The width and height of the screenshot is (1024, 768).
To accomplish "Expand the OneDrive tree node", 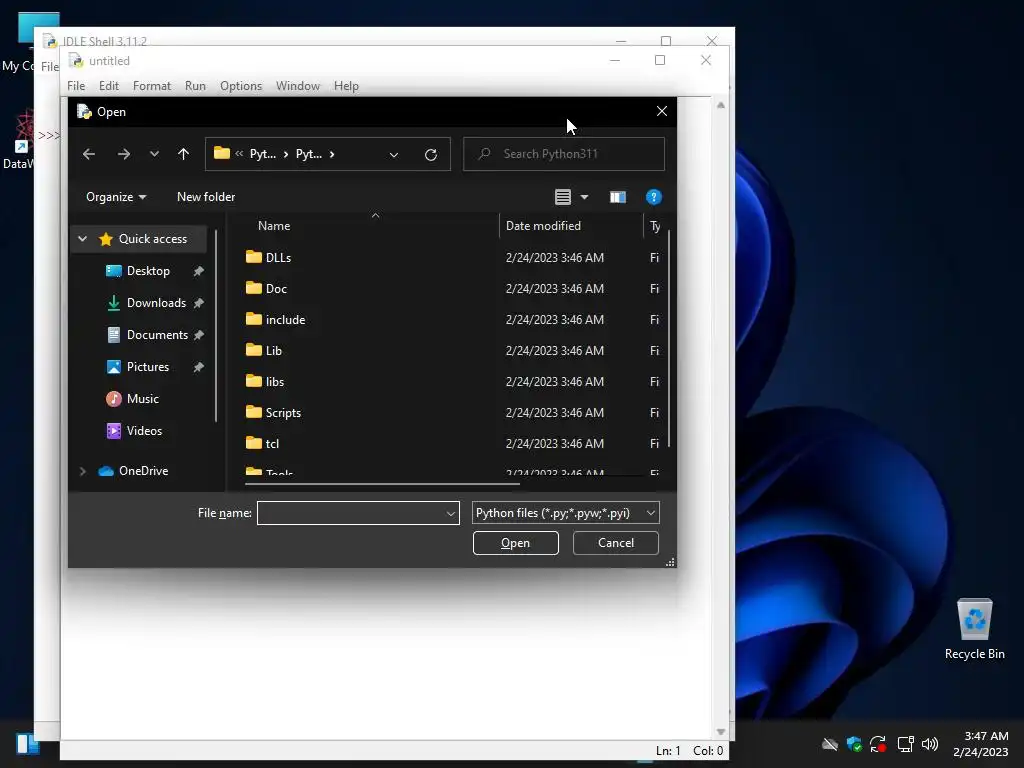I will pyautogui.click(x=82, y=471).
